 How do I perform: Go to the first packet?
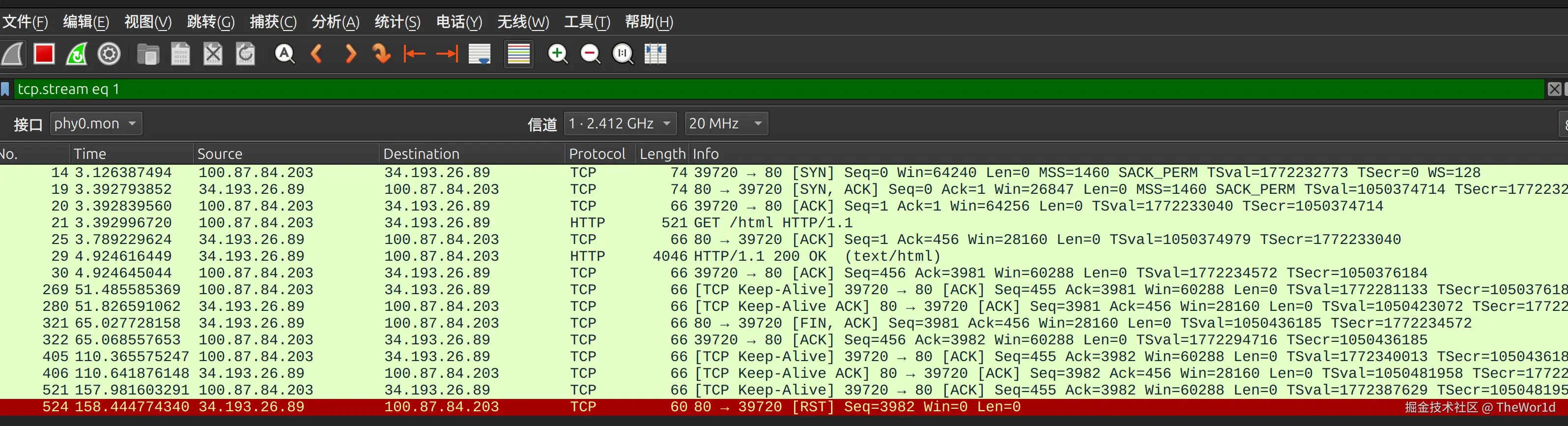415,54
